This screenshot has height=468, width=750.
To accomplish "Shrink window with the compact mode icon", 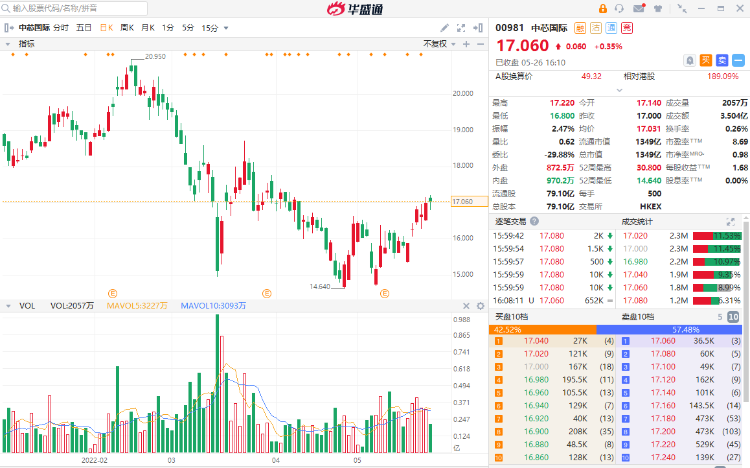I will click(x=682, y=9).
